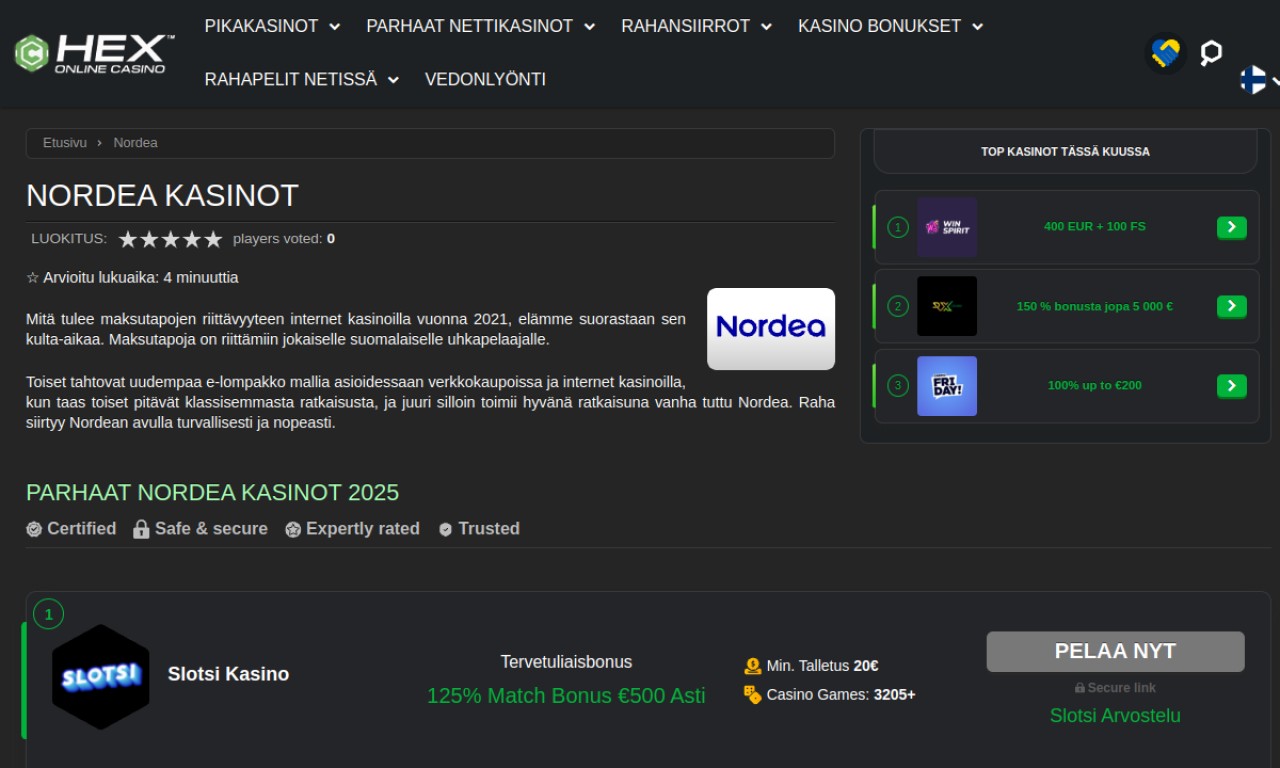The width and height of the screenshot is (1280, 768).
Task: Rate with the first star
Action: coord(127,239)
